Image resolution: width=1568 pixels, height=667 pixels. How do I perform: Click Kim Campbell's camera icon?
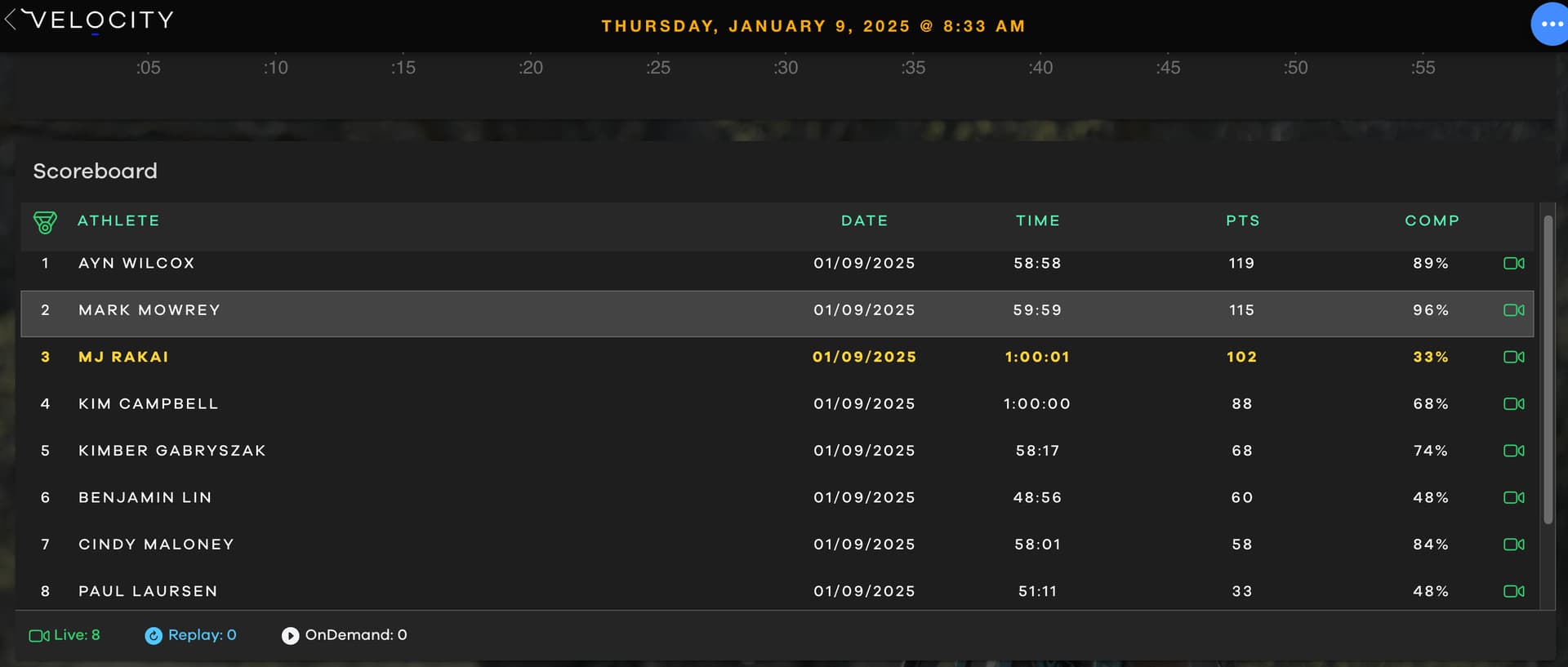coord(1514,404)
